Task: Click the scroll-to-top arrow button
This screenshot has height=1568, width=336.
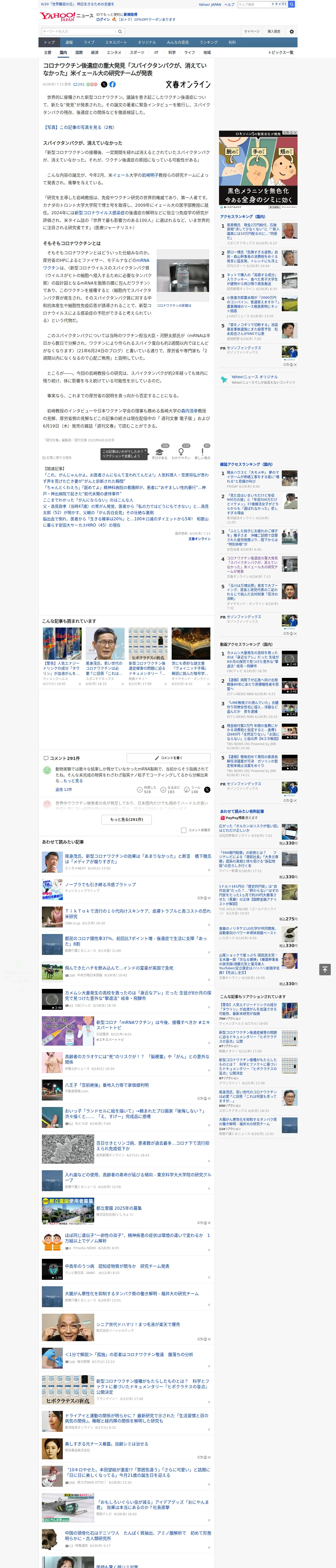Action: [325, 969]
